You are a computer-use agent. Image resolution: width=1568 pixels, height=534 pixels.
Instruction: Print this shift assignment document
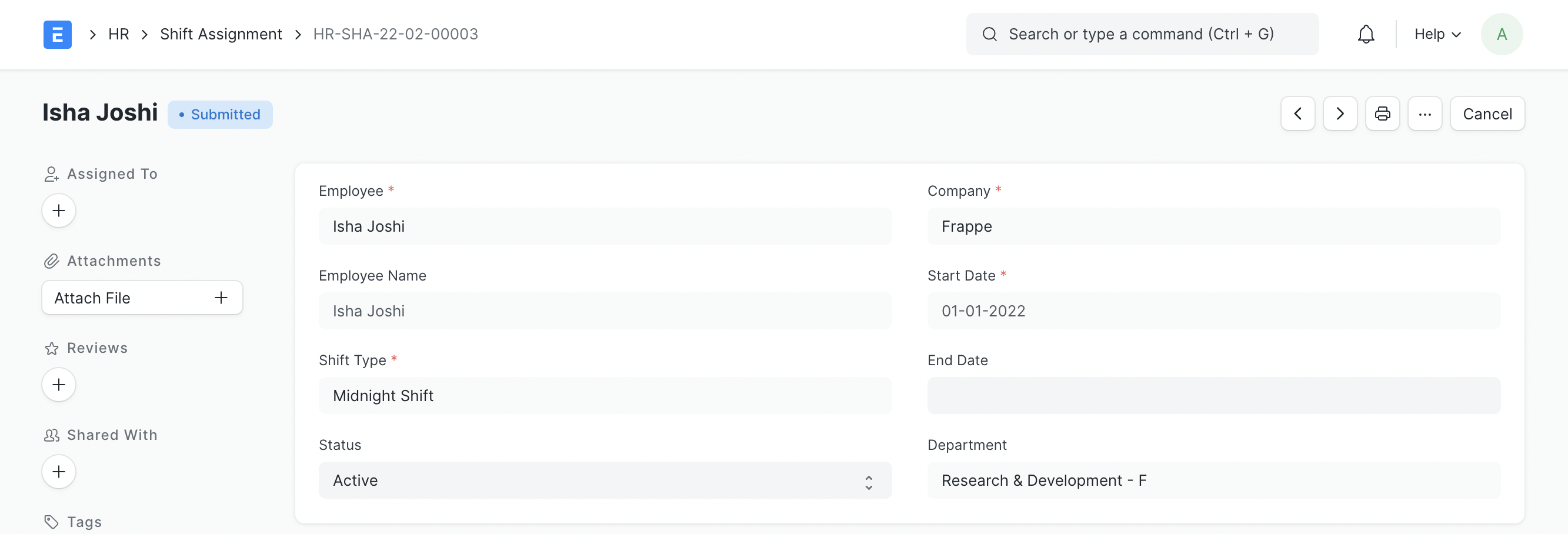[x=1382, y=114]
